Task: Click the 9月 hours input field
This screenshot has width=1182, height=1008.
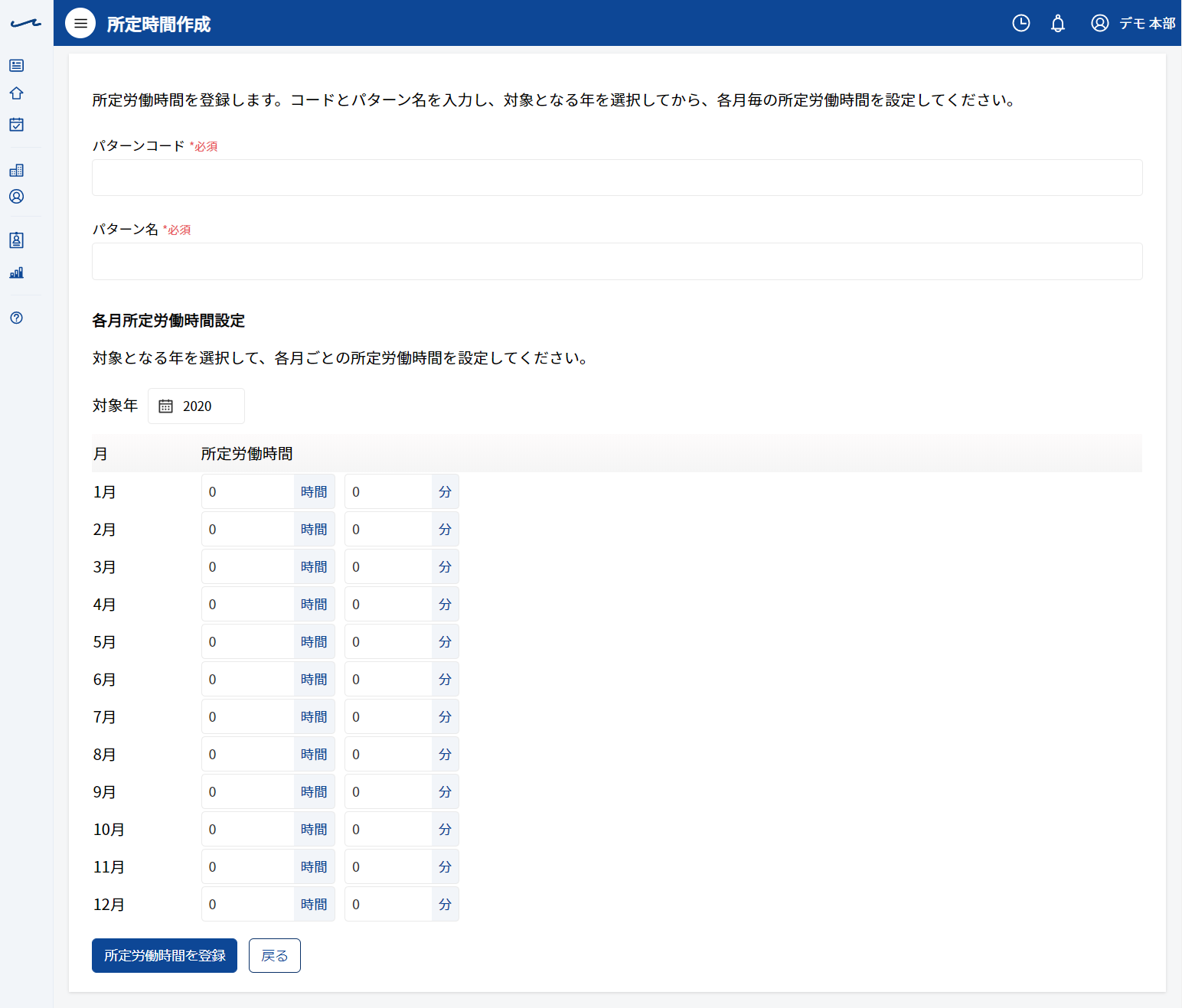Action: pos(248,791)
